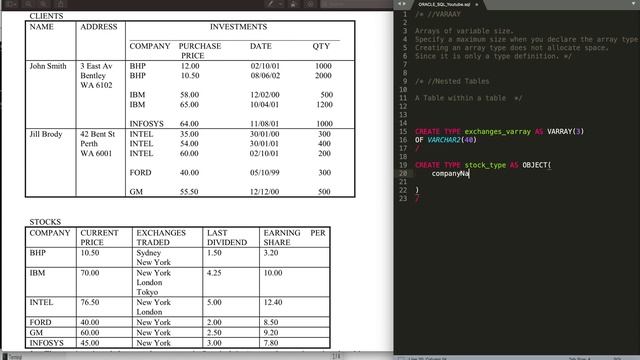Click line number 23 in the gutter

(x=403, y=198)
